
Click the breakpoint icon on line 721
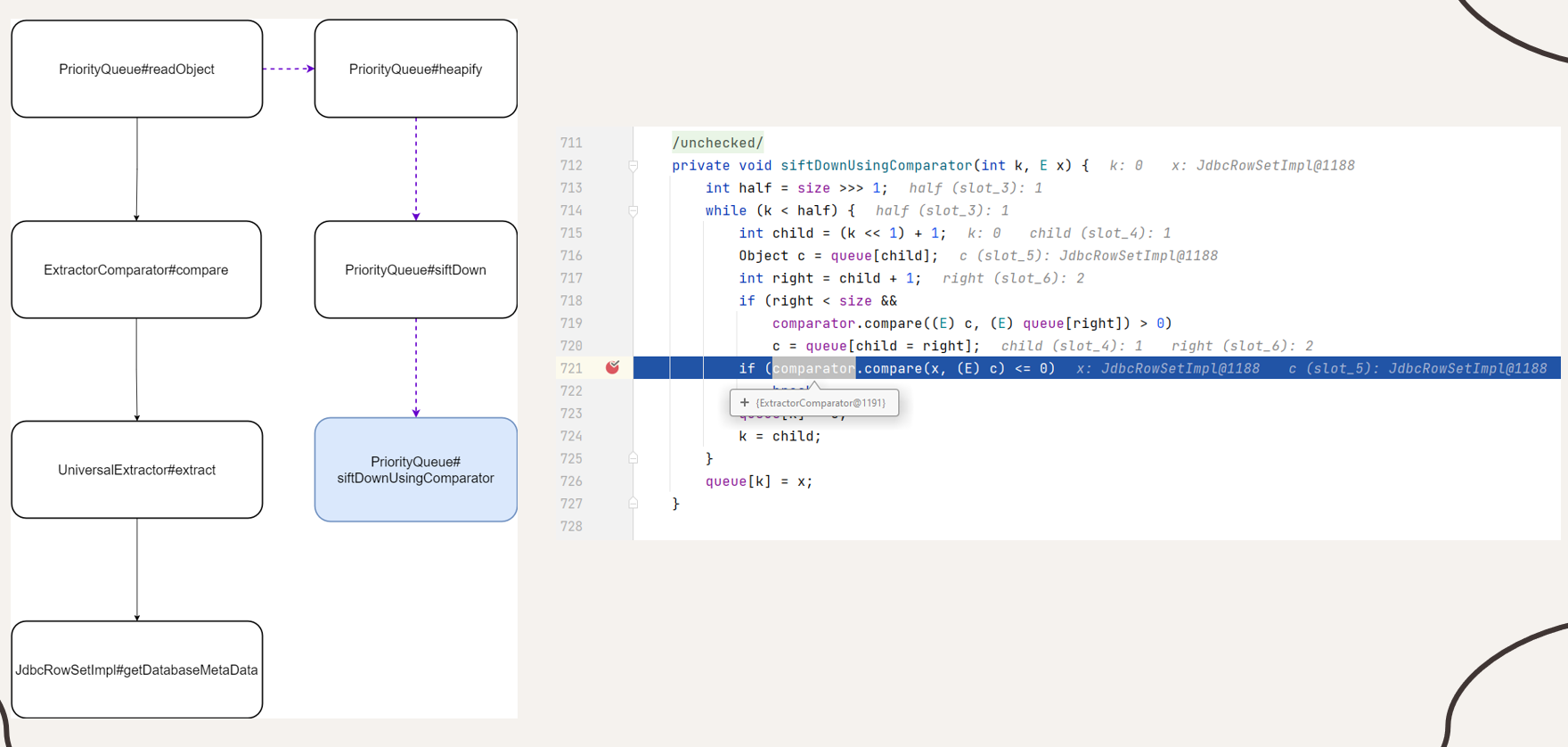[612, 367]
